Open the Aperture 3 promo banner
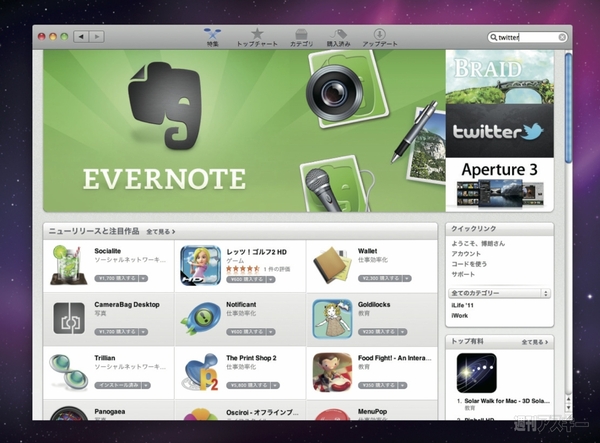This screenshot has width=600, height=443. tap(499, 184)
